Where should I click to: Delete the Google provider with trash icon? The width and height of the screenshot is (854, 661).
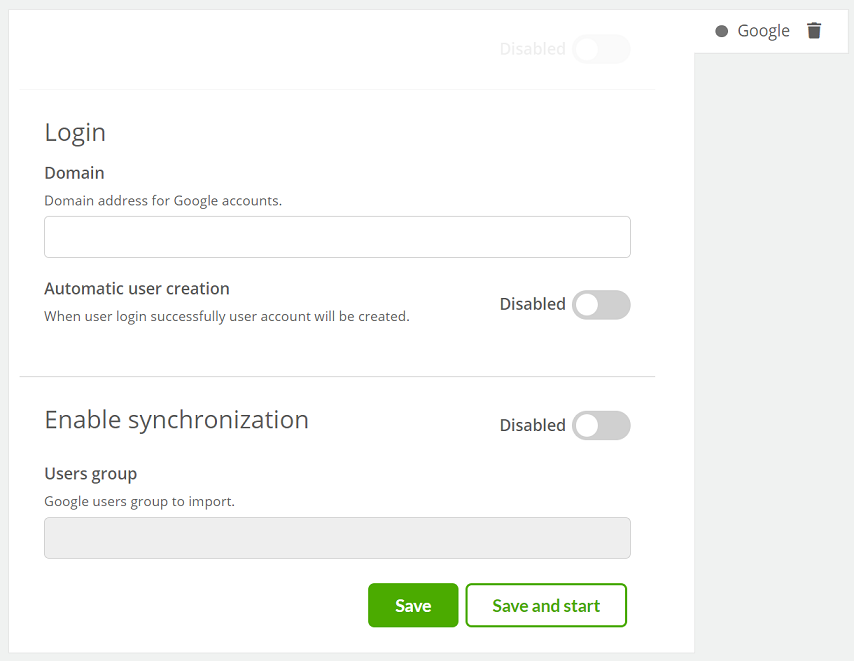coord(814,31)
